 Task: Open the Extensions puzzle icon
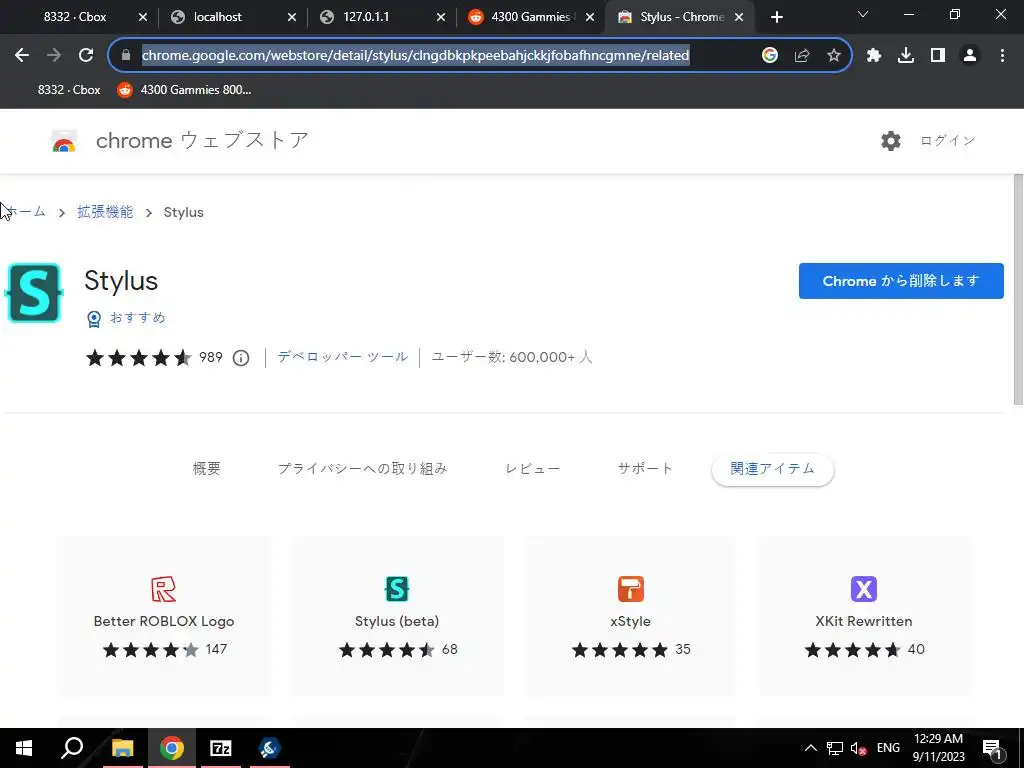point(874,56)
